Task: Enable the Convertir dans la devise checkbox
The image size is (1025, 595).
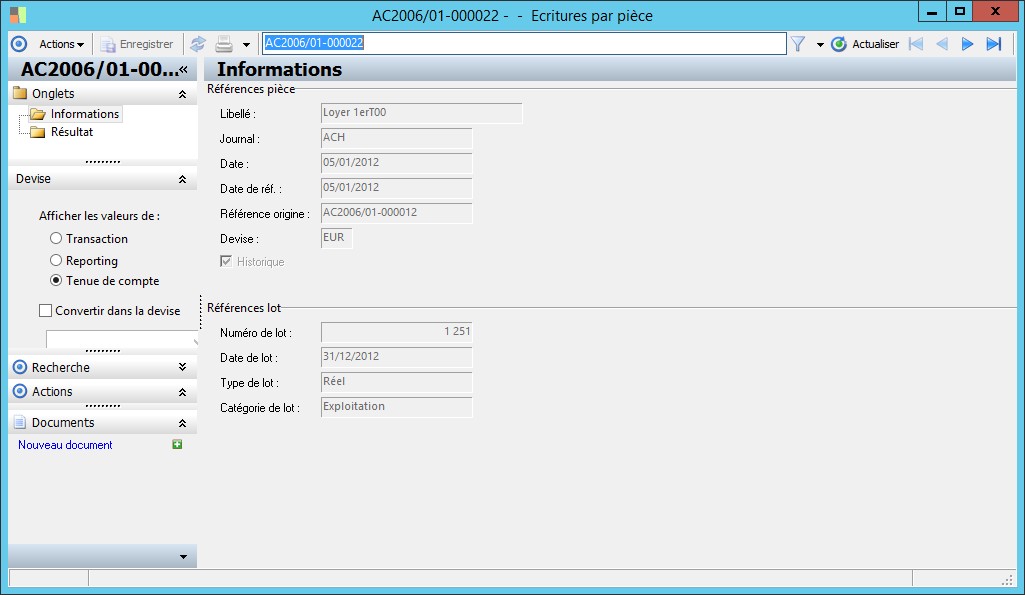Action: coord(45,311)
